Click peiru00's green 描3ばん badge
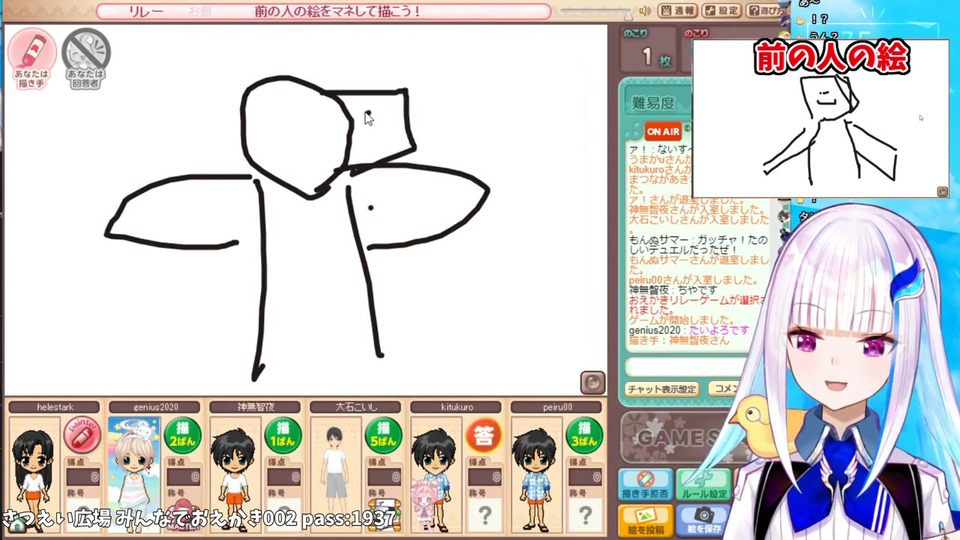The image size is (960, 540). pyautogui.click(x=584, y=435)
